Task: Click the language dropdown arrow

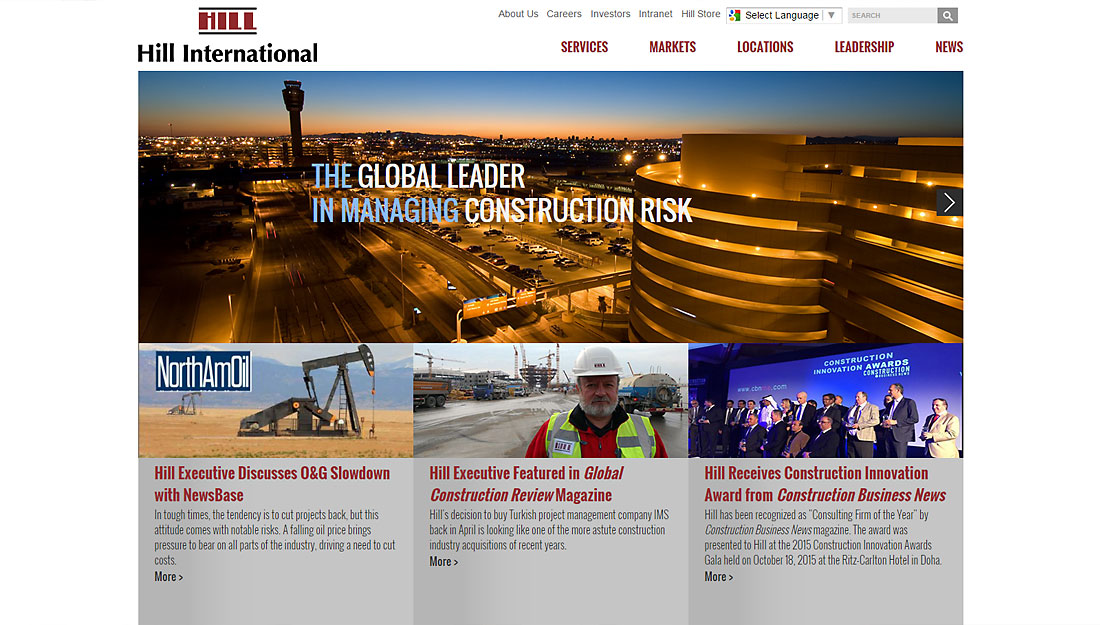Action: click(x=831, y=15)
